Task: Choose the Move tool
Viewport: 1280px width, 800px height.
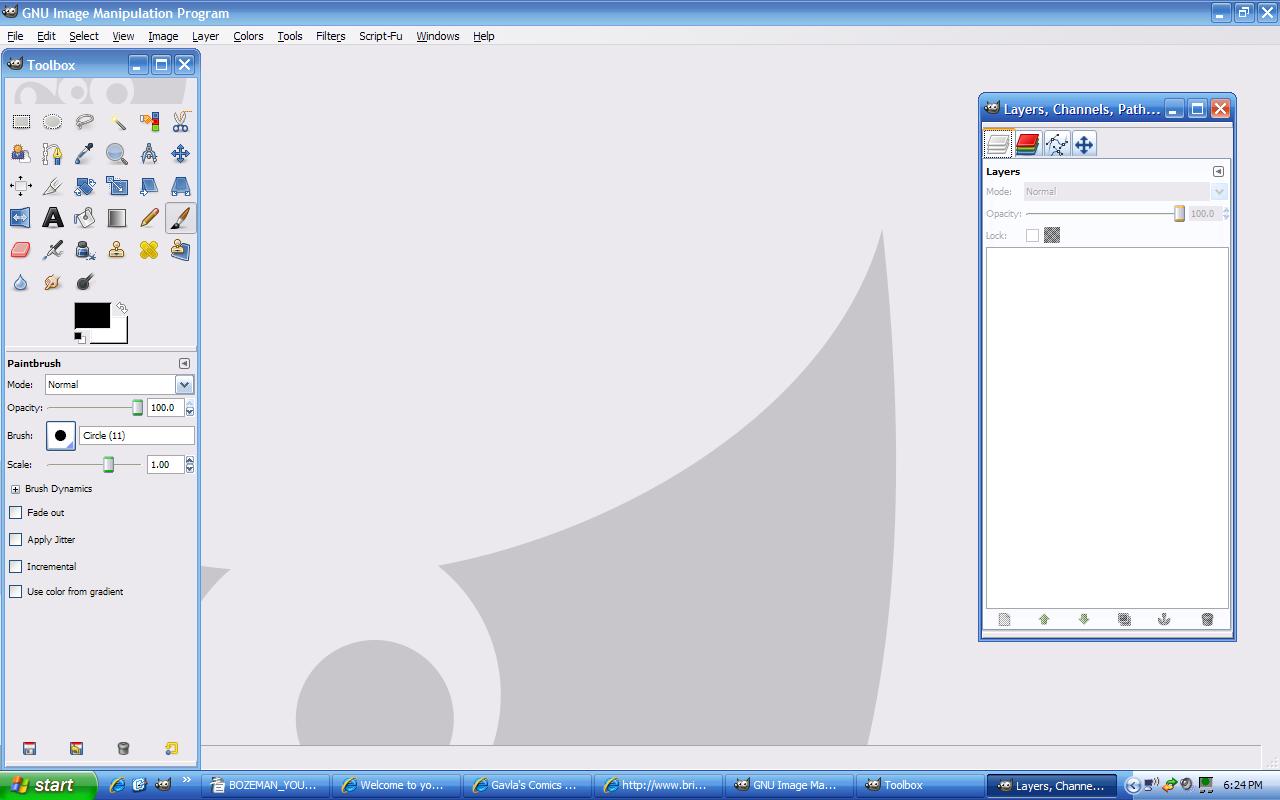Action: [x=181, y=154]
